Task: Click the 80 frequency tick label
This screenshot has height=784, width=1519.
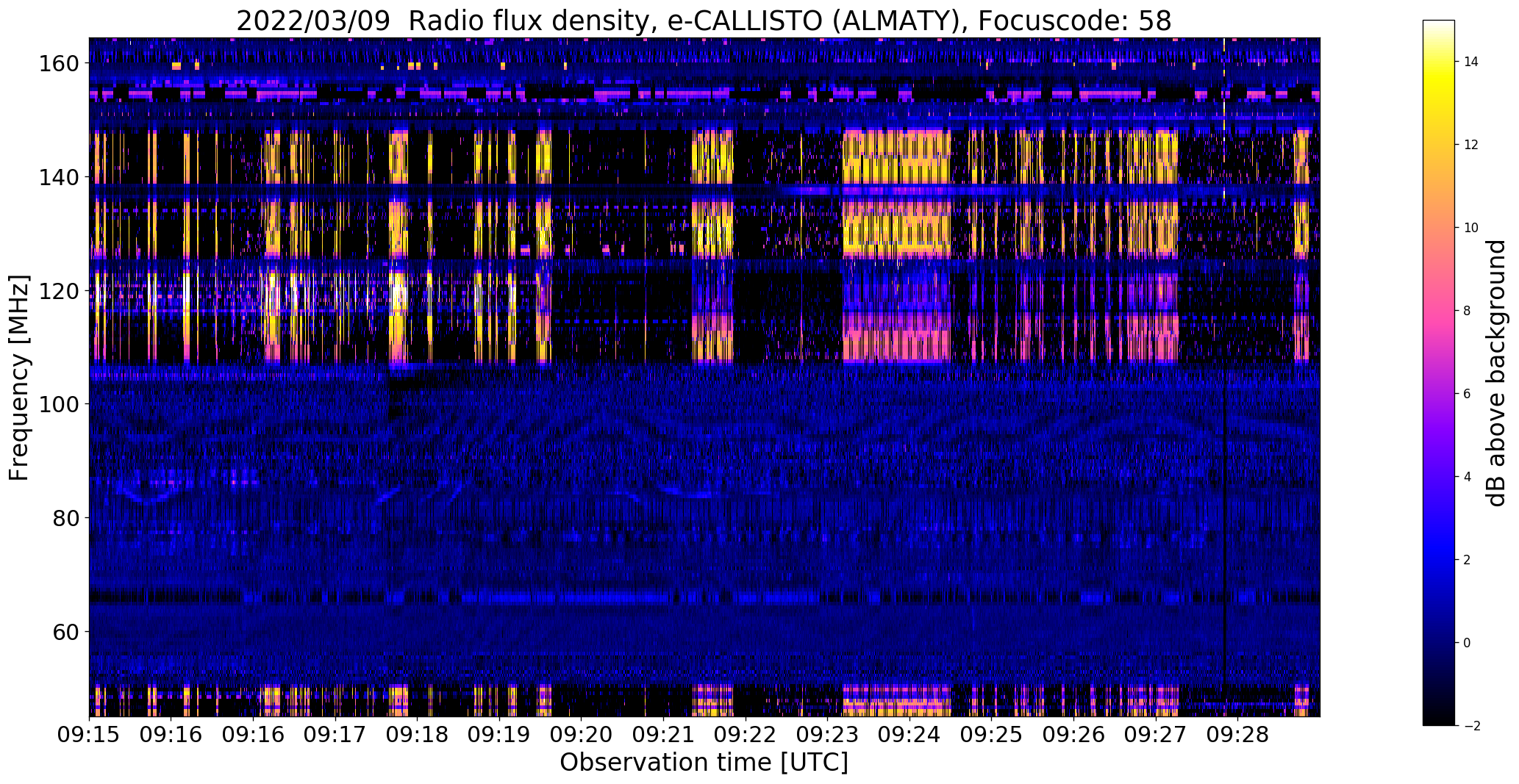Action: coord(65,518)
